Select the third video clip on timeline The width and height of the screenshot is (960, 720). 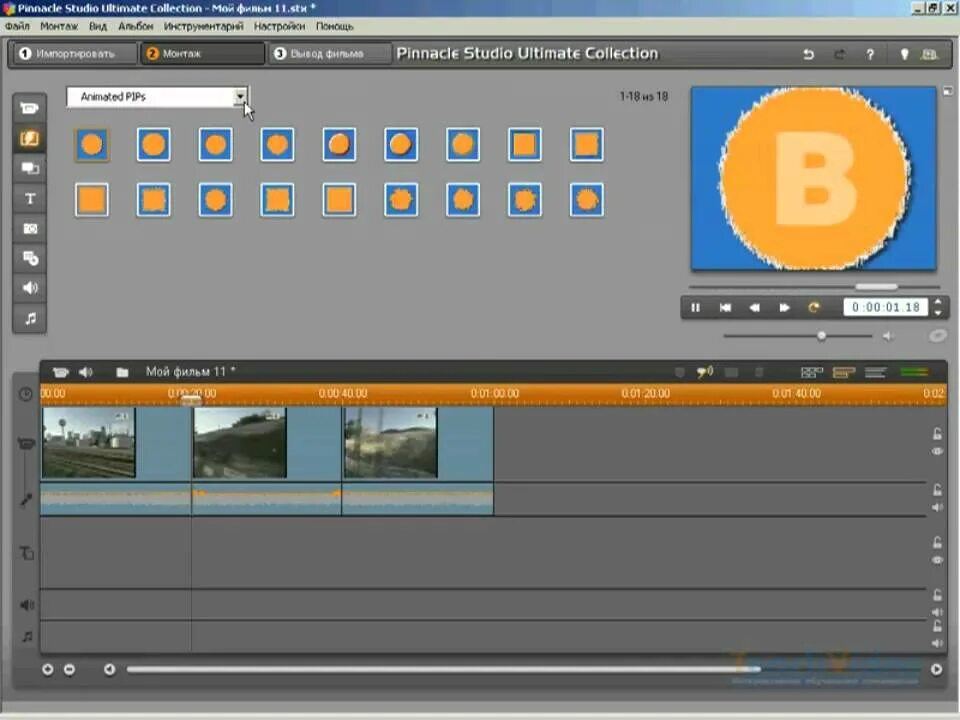(x=418, y=443)
